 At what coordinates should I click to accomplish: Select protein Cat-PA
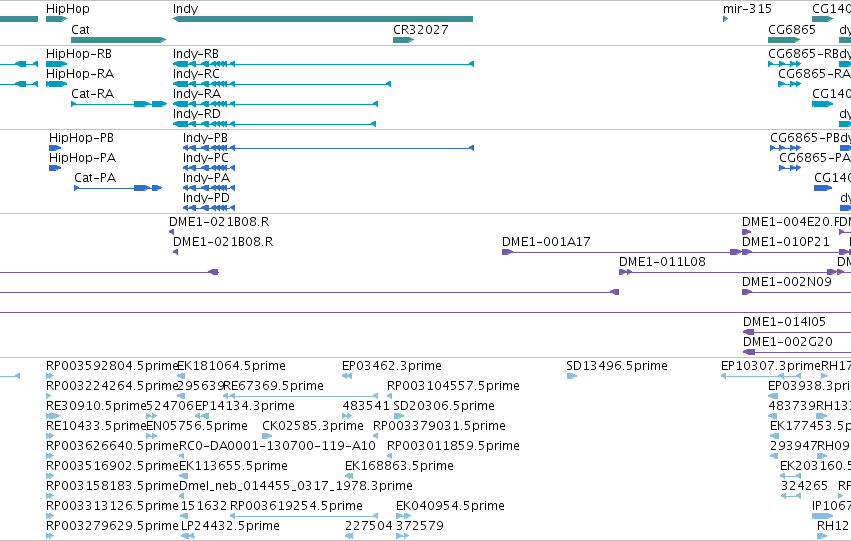click(95, 178)
